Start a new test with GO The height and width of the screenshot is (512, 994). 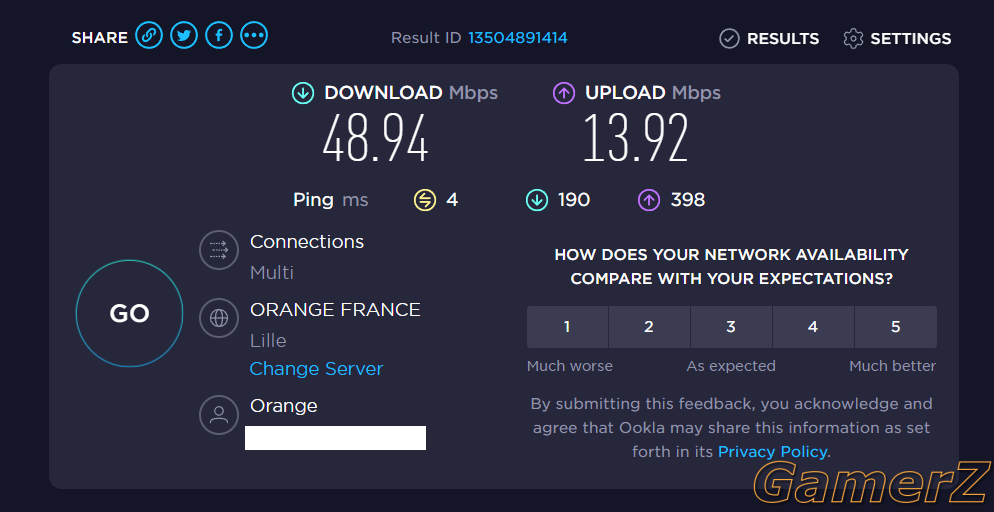pyautogui.click(x=129, y=313)
